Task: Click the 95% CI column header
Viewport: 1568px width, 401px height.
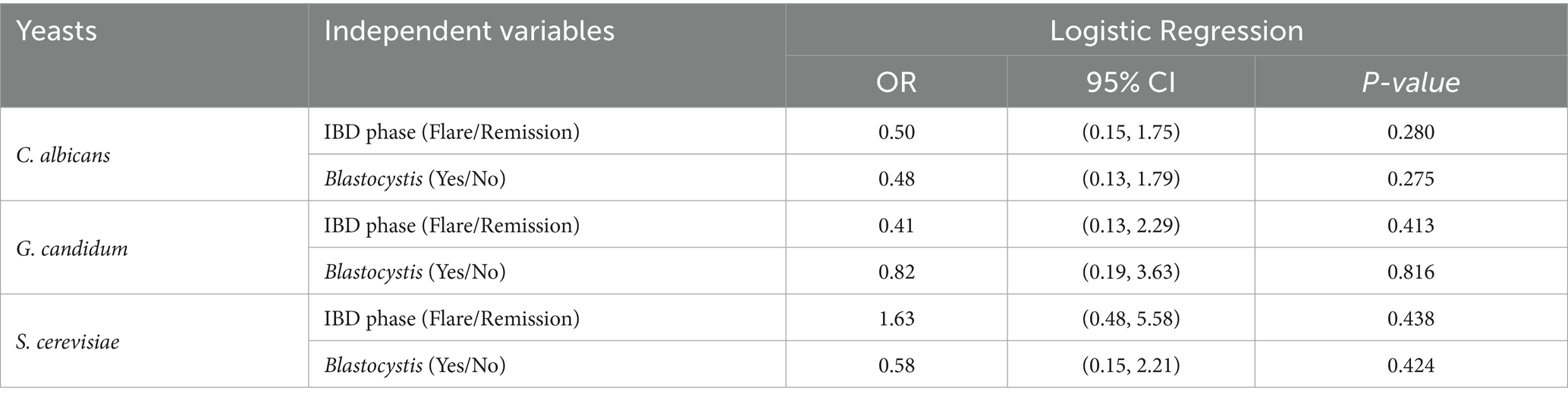Action: (1130, 82)
